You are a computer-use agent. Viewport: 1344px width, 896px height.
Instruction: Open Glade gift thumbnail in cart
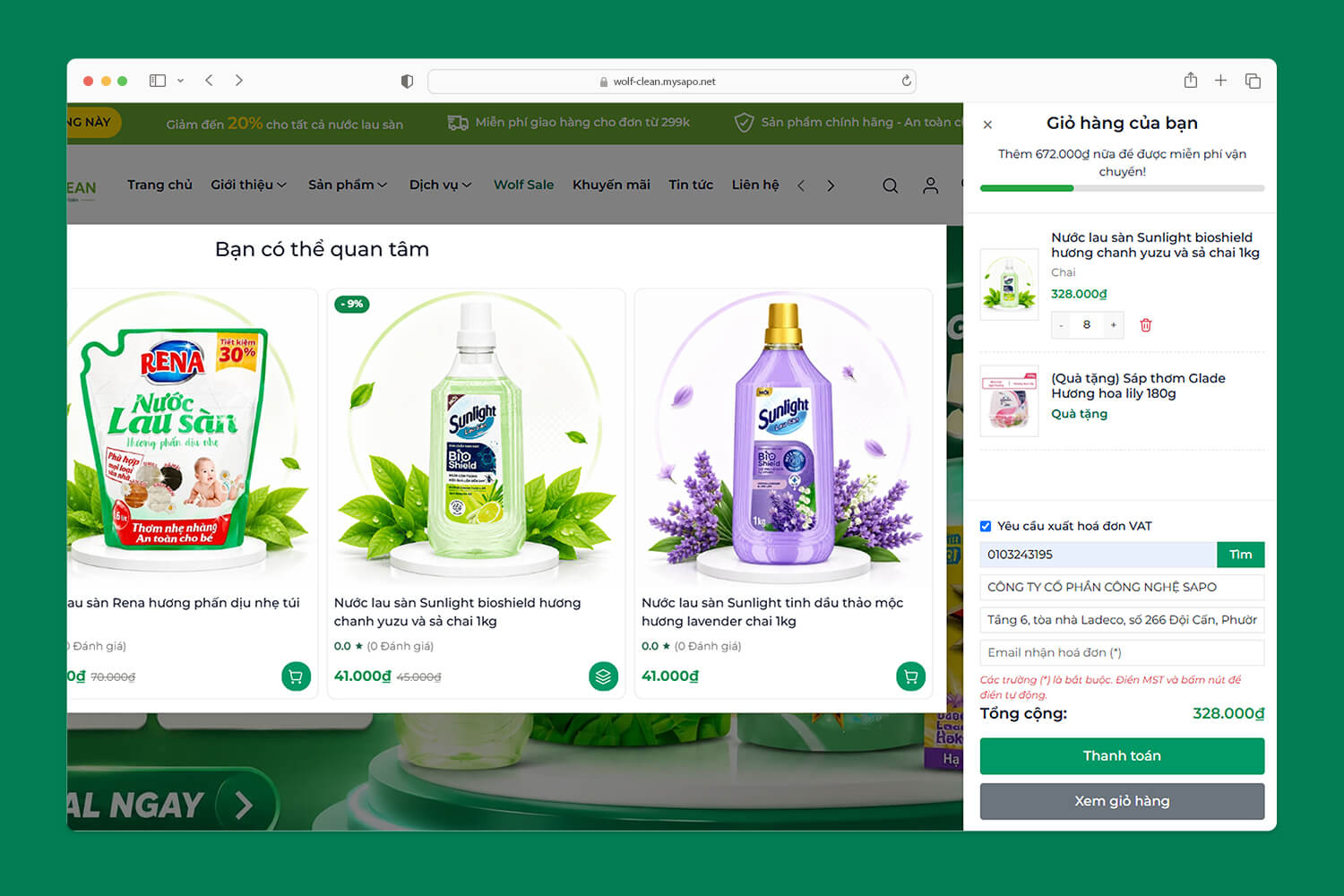(1009, 401)
